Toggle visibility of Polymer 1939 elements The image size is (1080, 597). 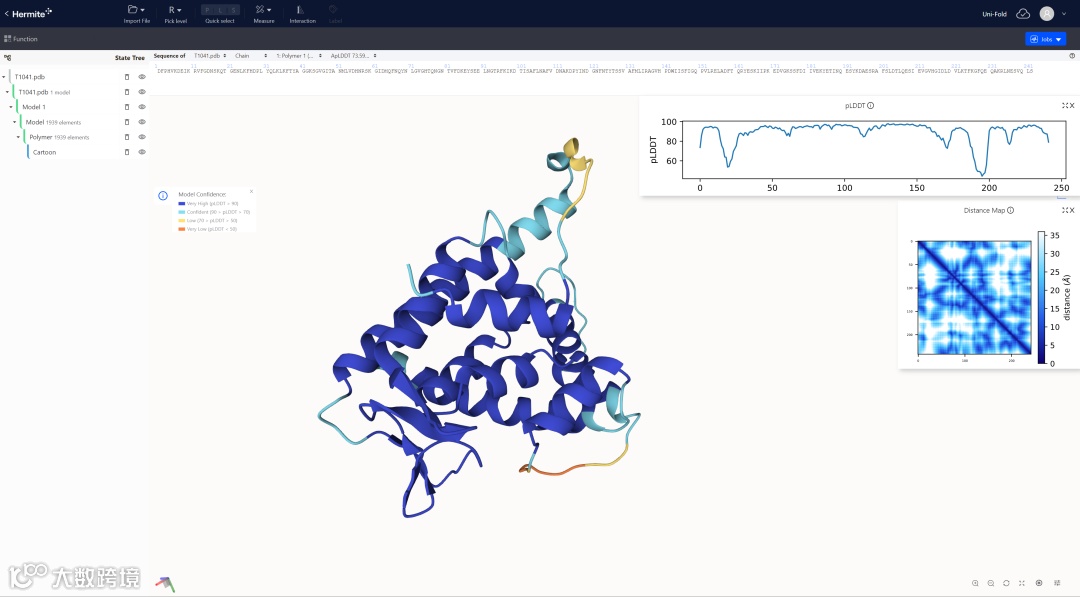click(142, 138)
